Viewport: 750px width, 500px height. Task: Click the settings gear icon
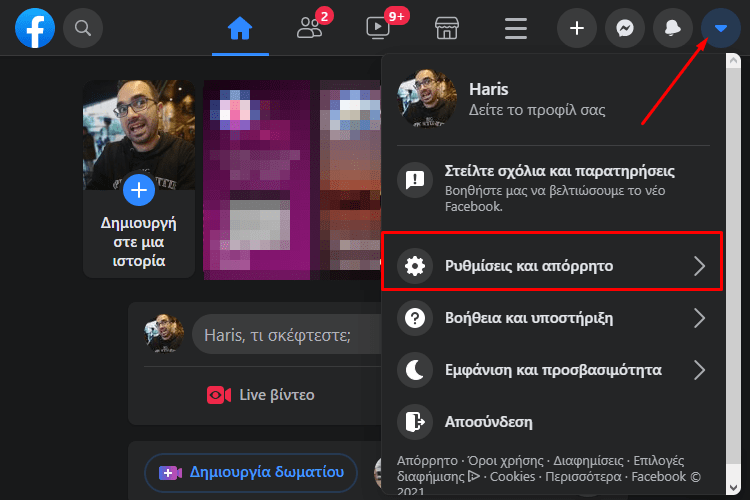[415, 266]
